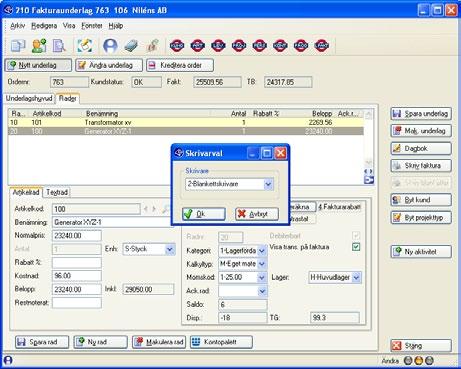Click the Mak. underlag button

pos(421,131)
